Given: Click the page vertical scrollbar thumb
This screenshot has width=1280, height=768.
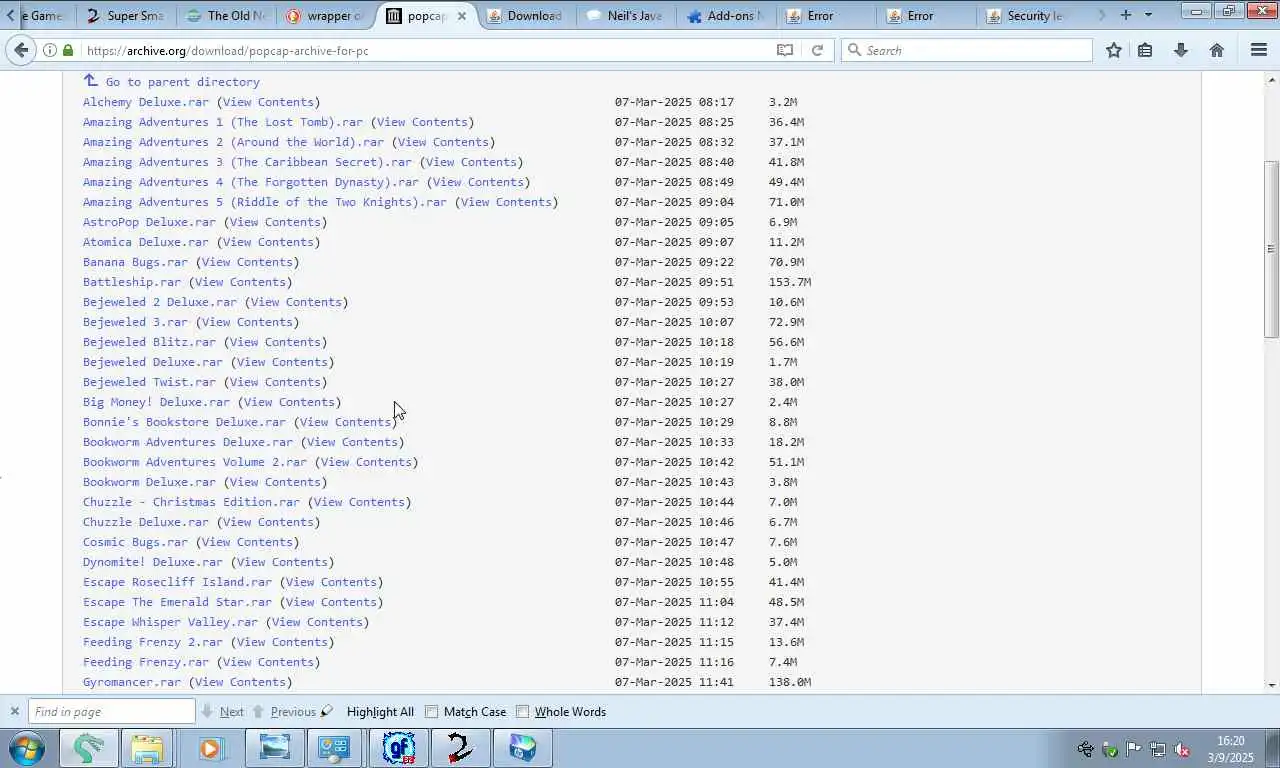Looking at the screenshot, I should 1271,249.
